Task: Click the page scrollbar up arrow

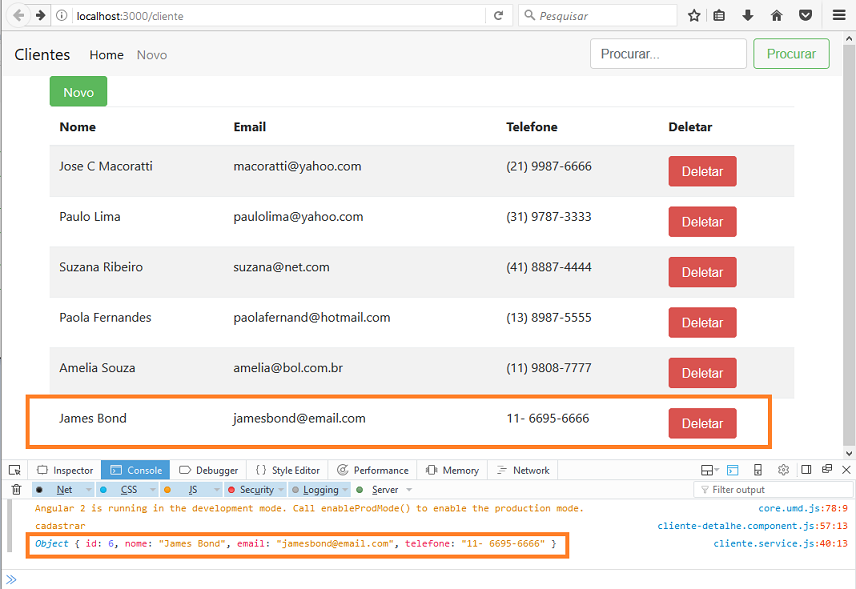Action: (848, 39)
